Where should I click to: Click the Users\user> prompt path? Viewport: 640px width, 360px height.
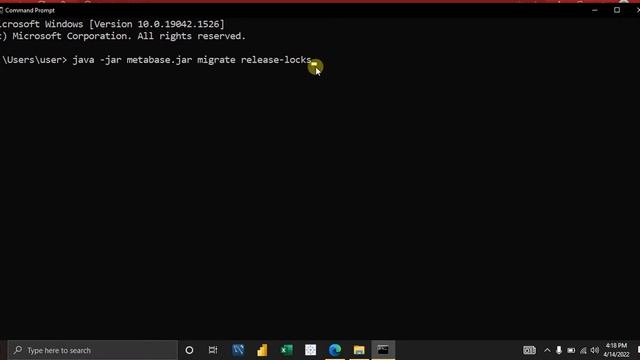pyautogui.click(x=34, y=60)
